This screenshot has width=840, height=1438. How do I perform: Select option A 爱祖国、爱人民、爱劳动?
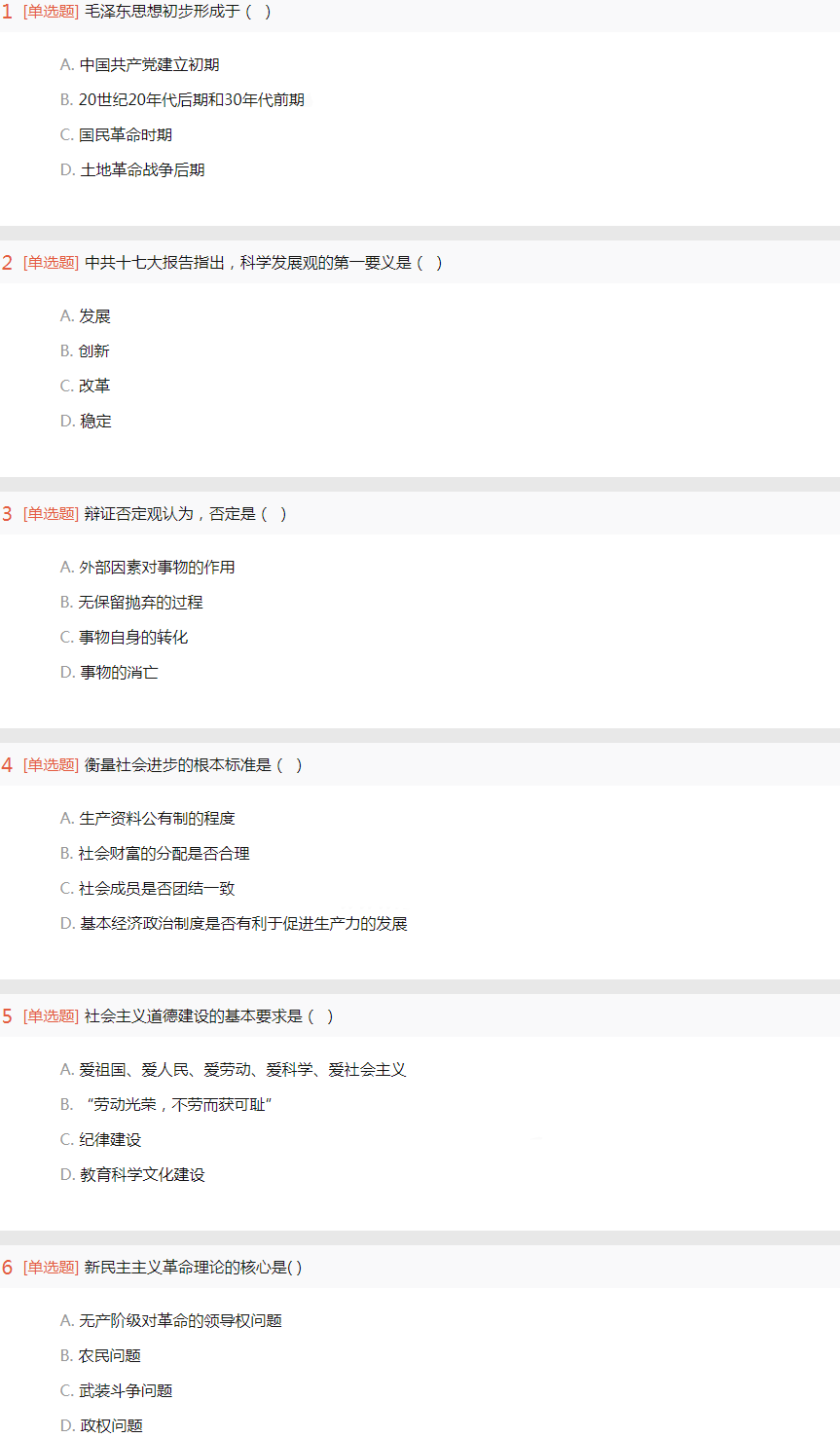[x=234, y=1070]
